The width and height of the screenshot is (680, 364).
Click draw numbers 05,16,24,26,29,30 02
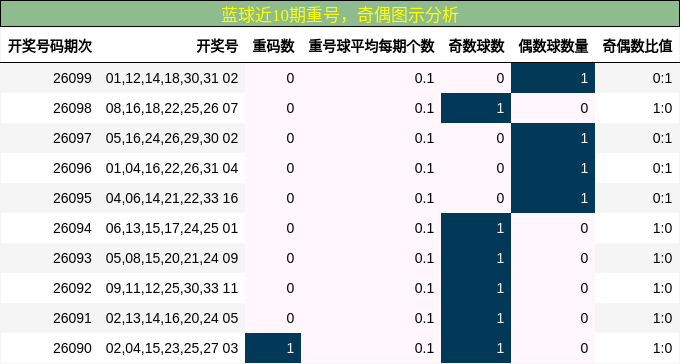pyautogui.click(x=172, y=138)
